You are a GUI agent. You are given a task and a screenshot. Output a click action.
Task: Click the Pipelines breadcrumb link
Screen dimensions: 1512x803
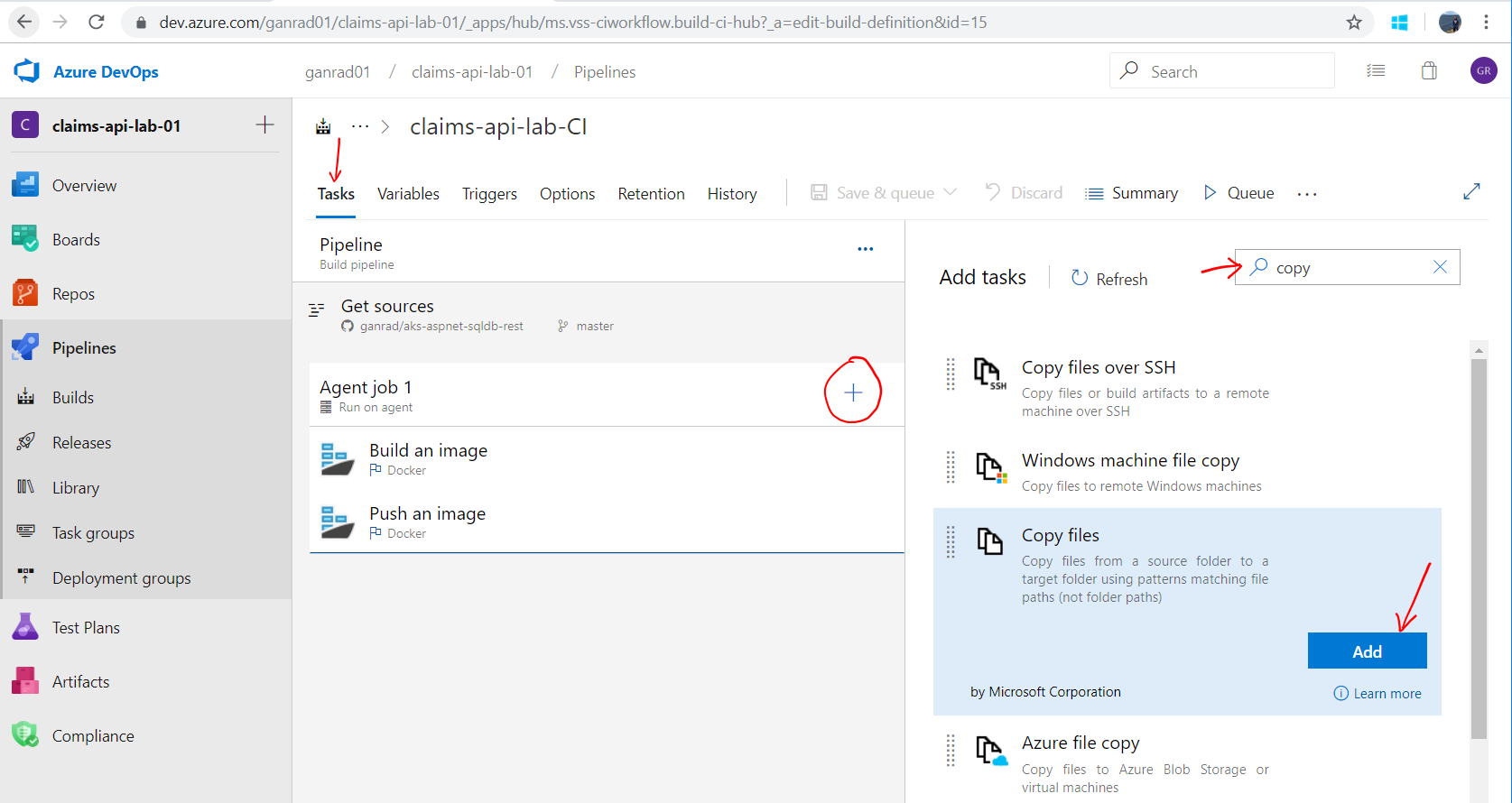point(605,72)
